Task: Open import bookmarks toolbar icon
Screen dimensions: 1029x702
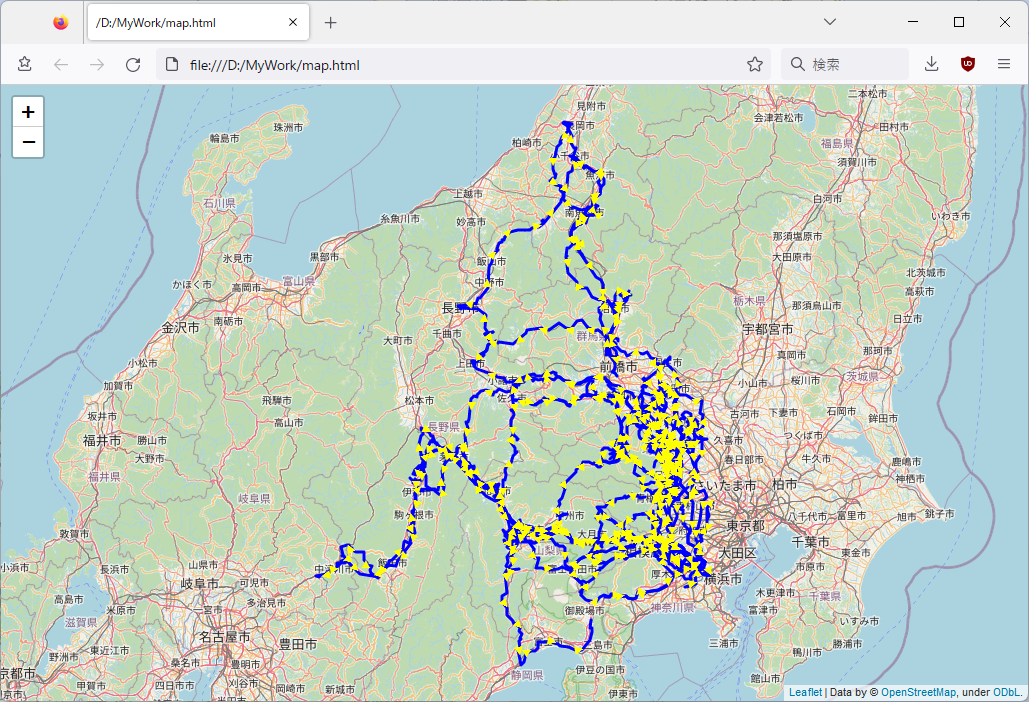Action: point(24,65)
